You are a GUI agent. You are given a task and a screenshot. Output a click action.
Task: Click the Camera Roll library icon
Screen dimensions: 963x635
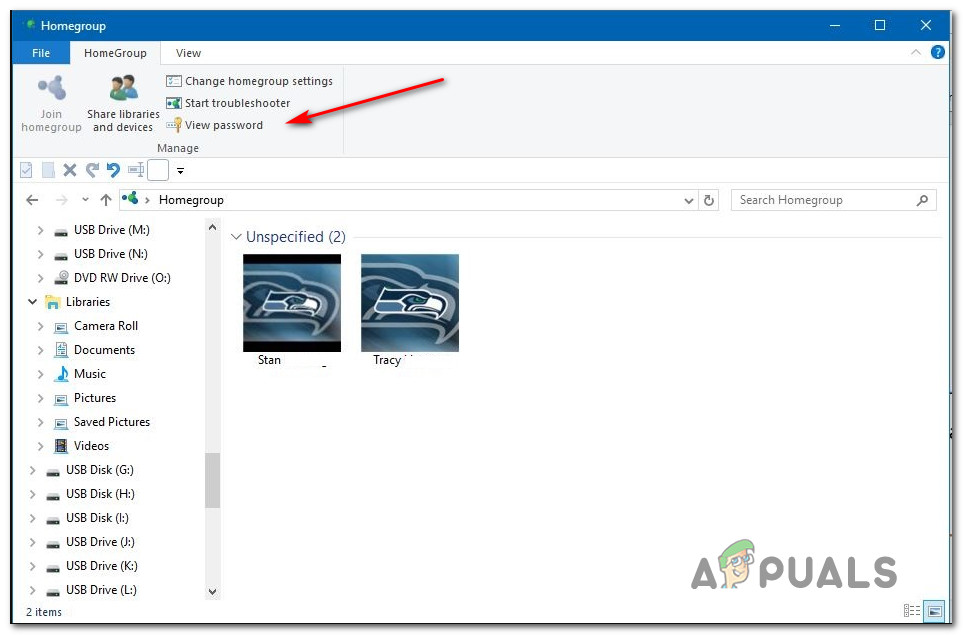pyautogui.click(x=61, y=327)
